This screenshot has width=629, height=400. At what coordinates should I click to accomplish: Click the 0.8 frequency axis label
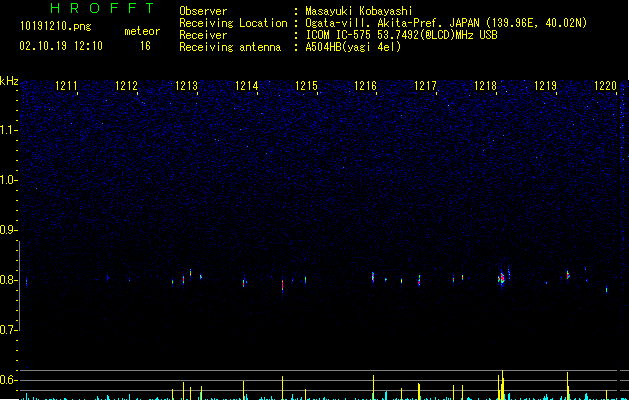pos(8,280)
